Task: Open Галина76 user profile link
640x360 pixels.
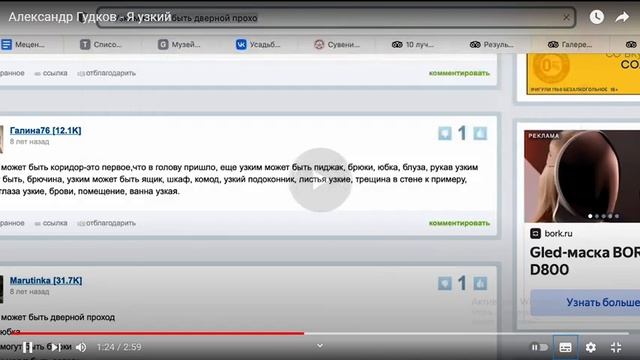Action: [x=45, y=131]
